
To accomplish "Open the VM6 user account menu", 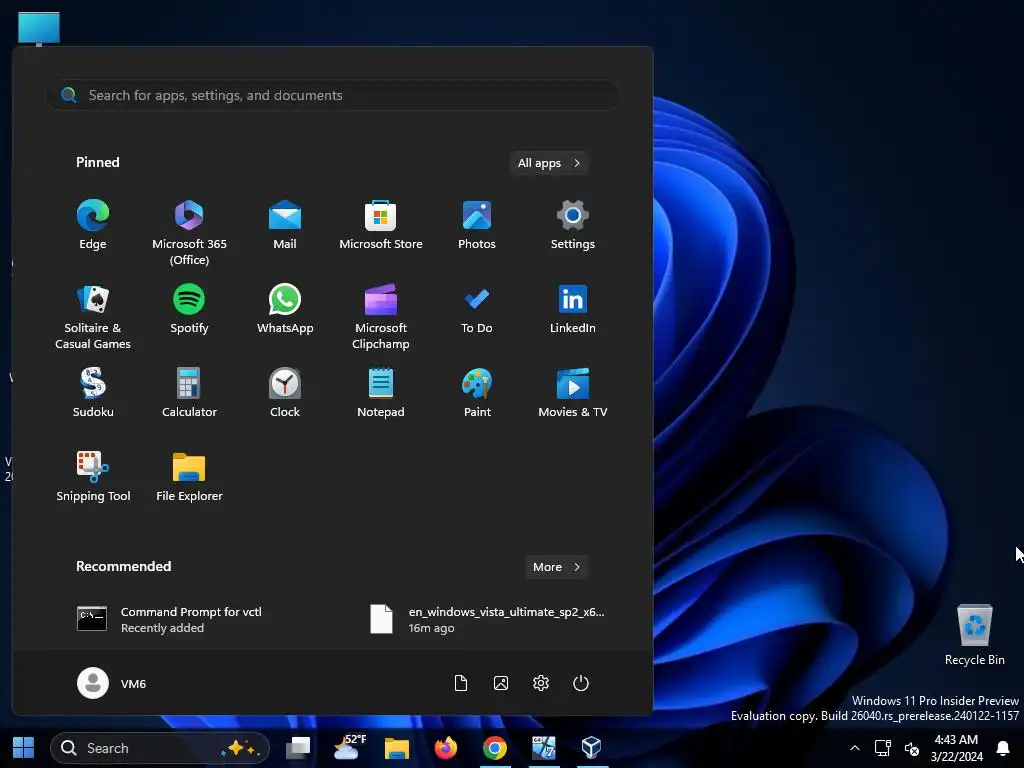I will point(112,683).
